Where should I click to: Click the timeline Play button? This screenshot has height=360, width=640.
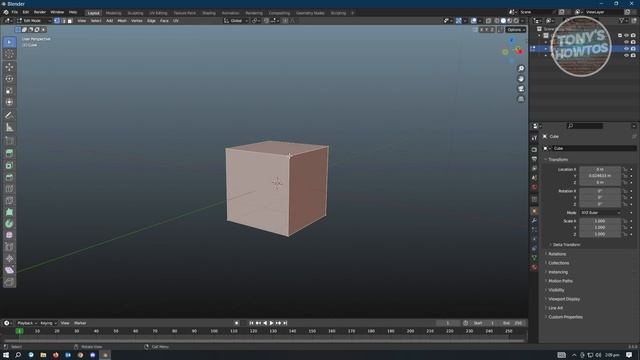tap(271, 323)
